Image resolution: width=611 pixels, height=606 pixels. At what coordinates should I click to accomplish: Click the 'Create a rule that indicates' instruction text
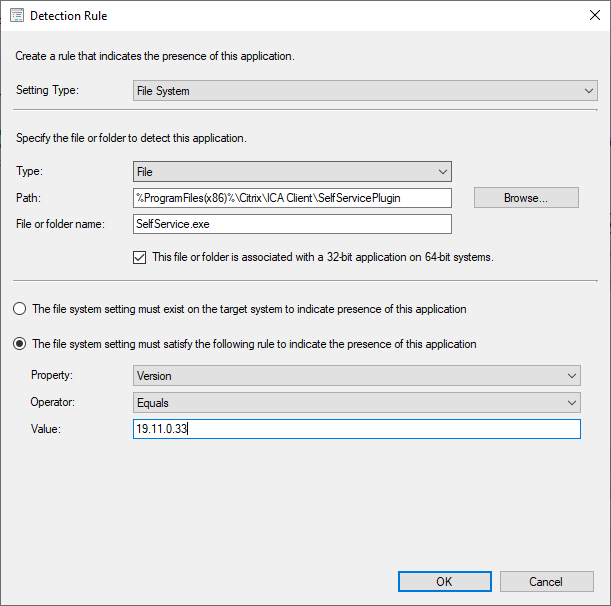click(x=155, y=56)
